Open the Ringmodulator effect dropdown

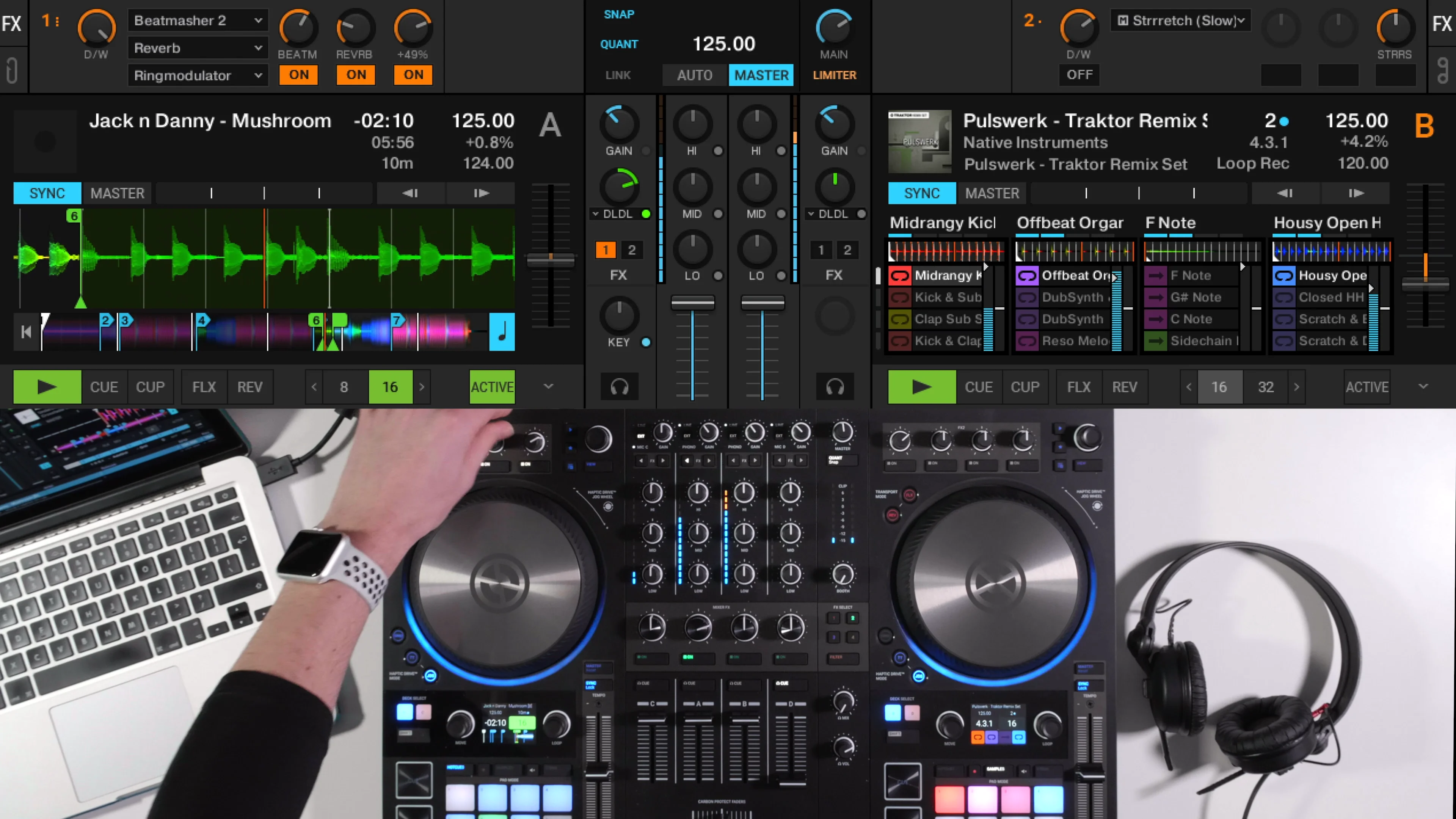tap(197, 76)
